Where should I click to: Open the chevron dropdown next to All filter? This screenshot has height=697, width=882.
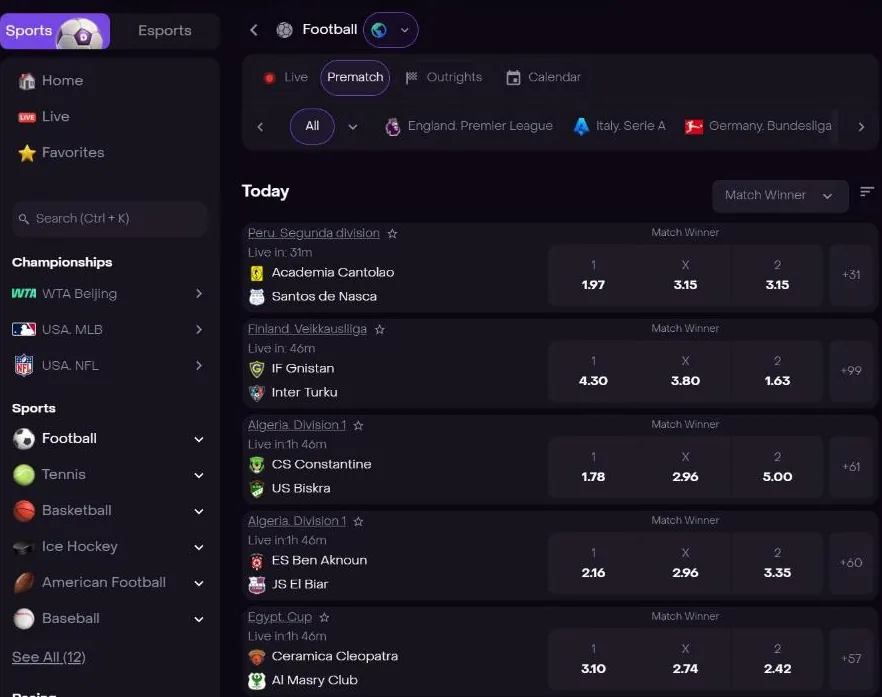[353, 127]
